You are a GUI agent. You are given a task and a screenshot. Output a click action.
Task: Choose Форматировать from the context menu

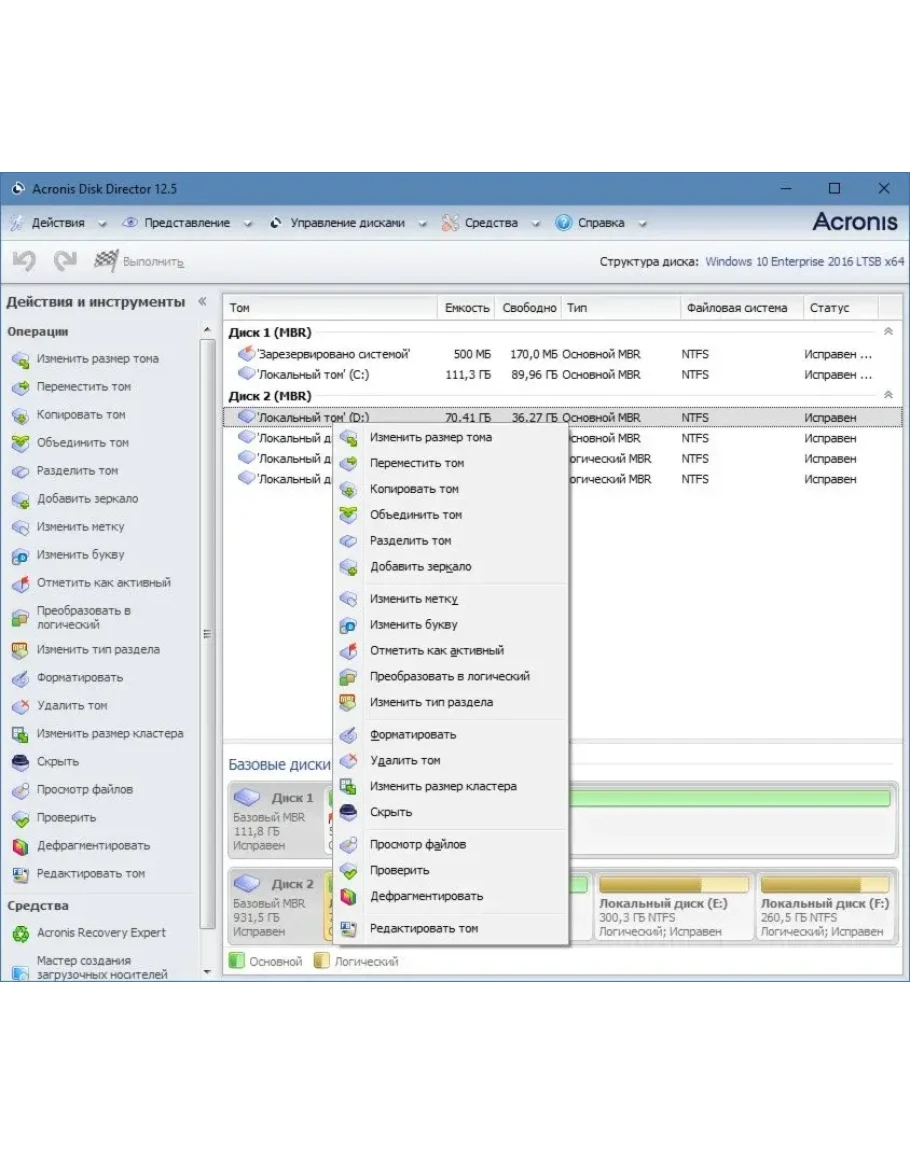412,735
